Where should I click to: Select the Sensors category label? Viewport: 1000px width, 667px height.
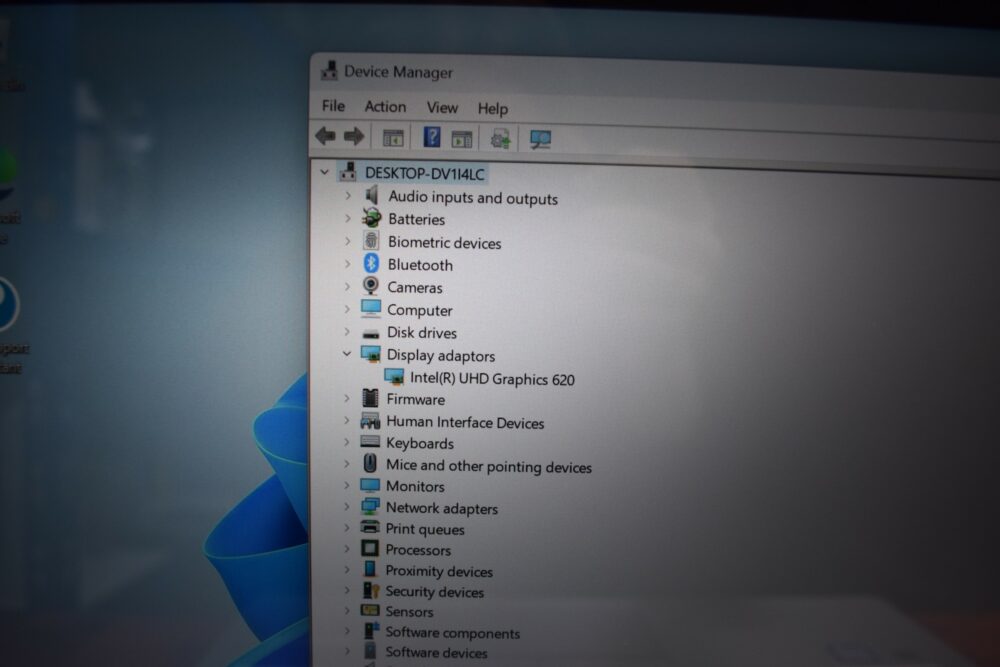(409, 612)
